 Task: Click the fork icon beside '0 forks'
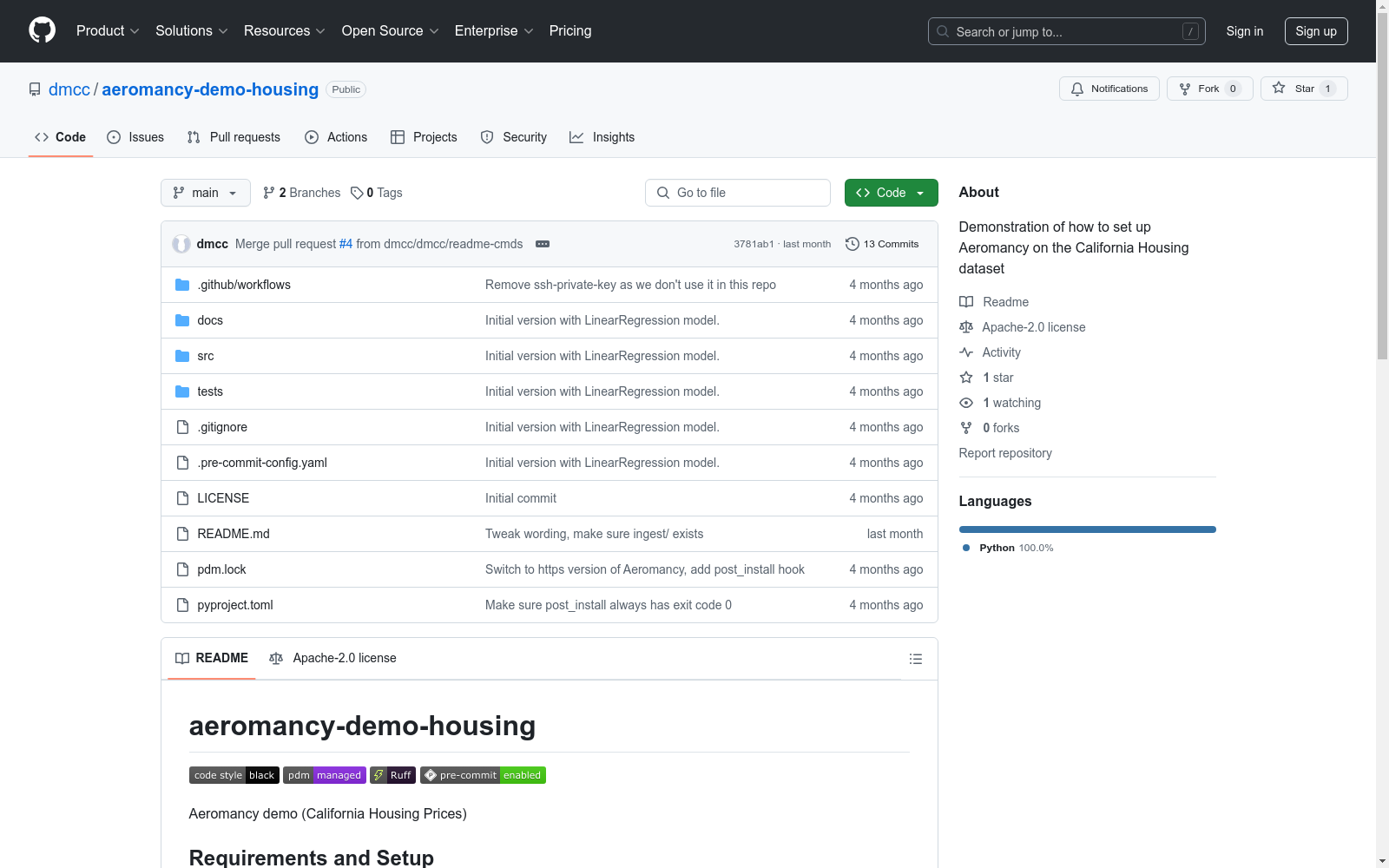click(x=966, y=428)
